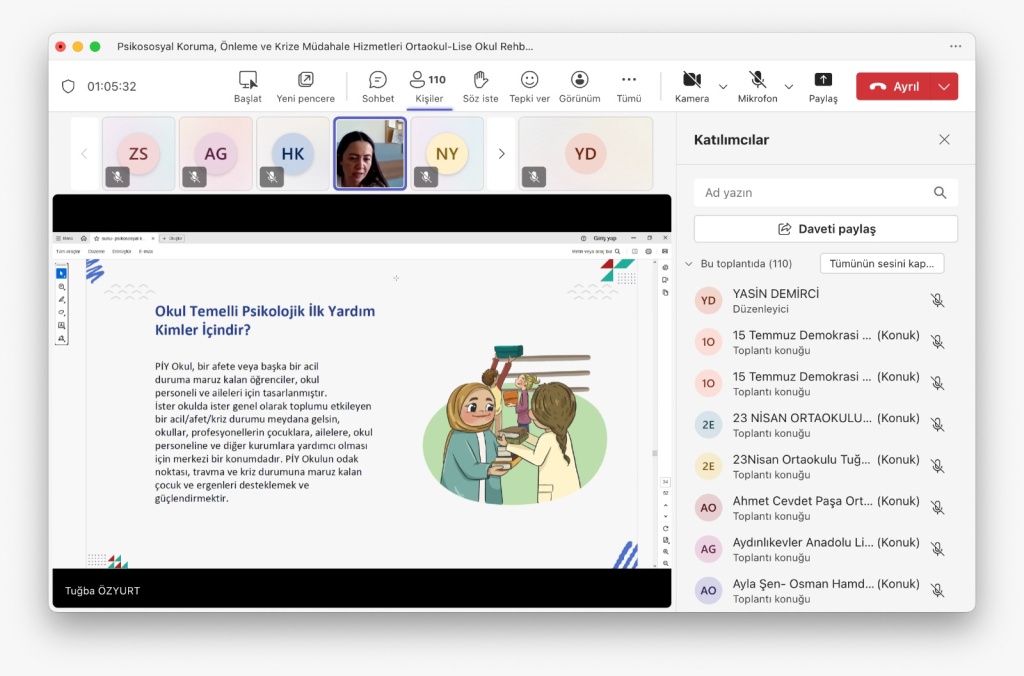Click the Ad yazın search field
1024x676 pixels.
point(815,193)
